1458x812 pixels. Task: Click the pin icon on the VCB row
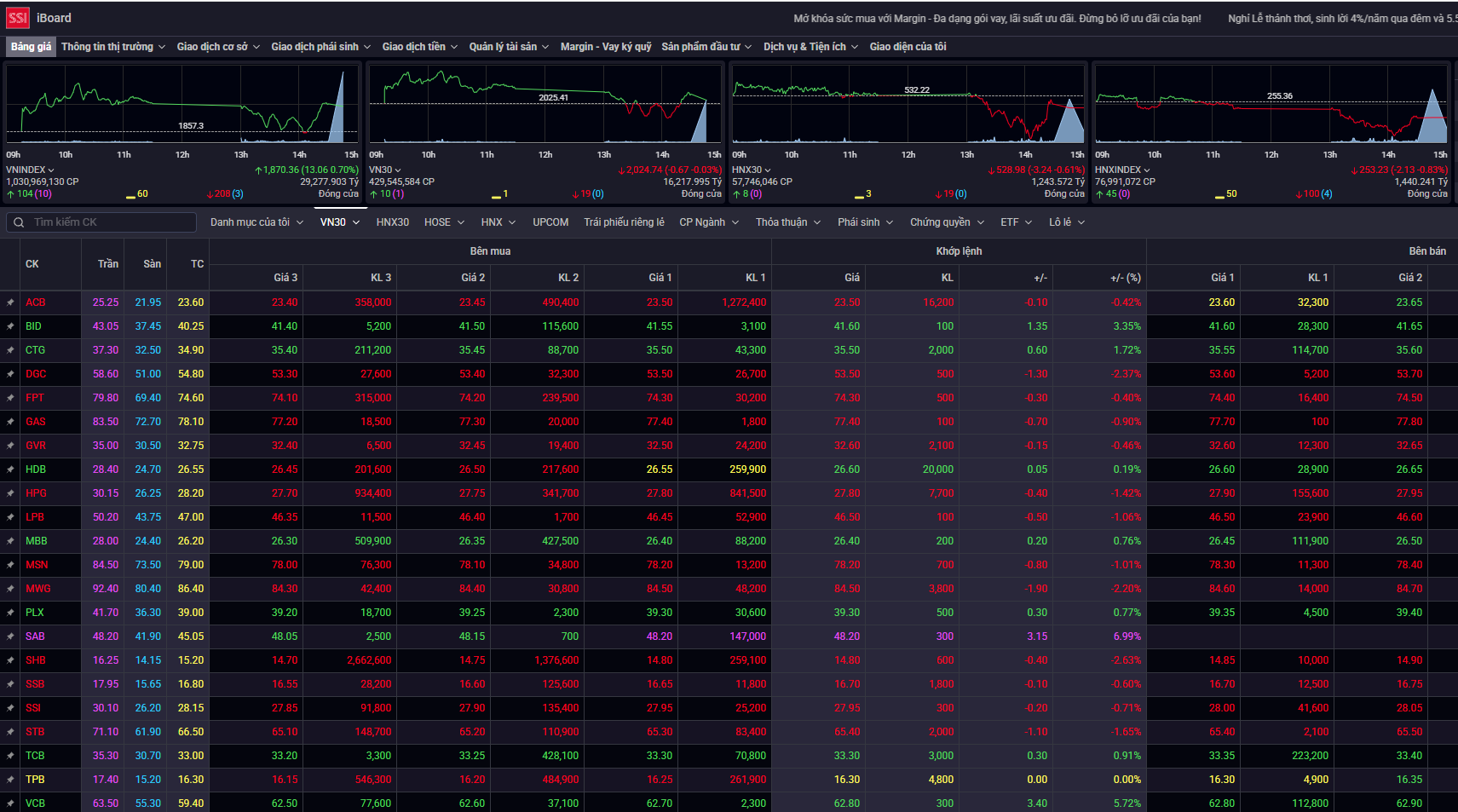coord(10,803)
